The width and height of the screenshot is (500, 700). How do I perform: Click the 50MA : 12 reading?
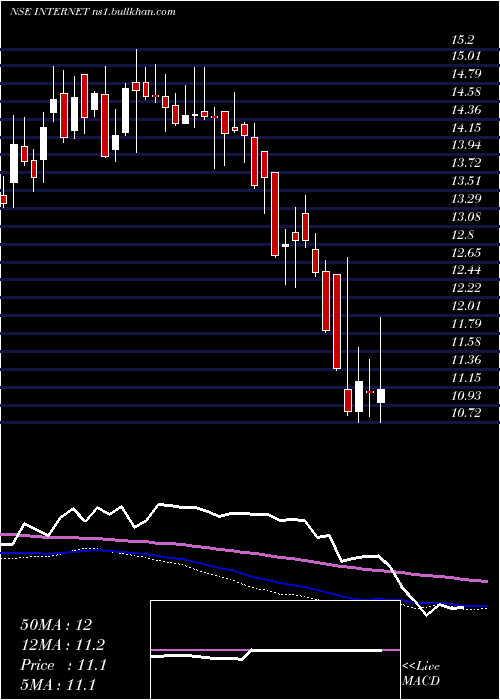pos(56,625)
